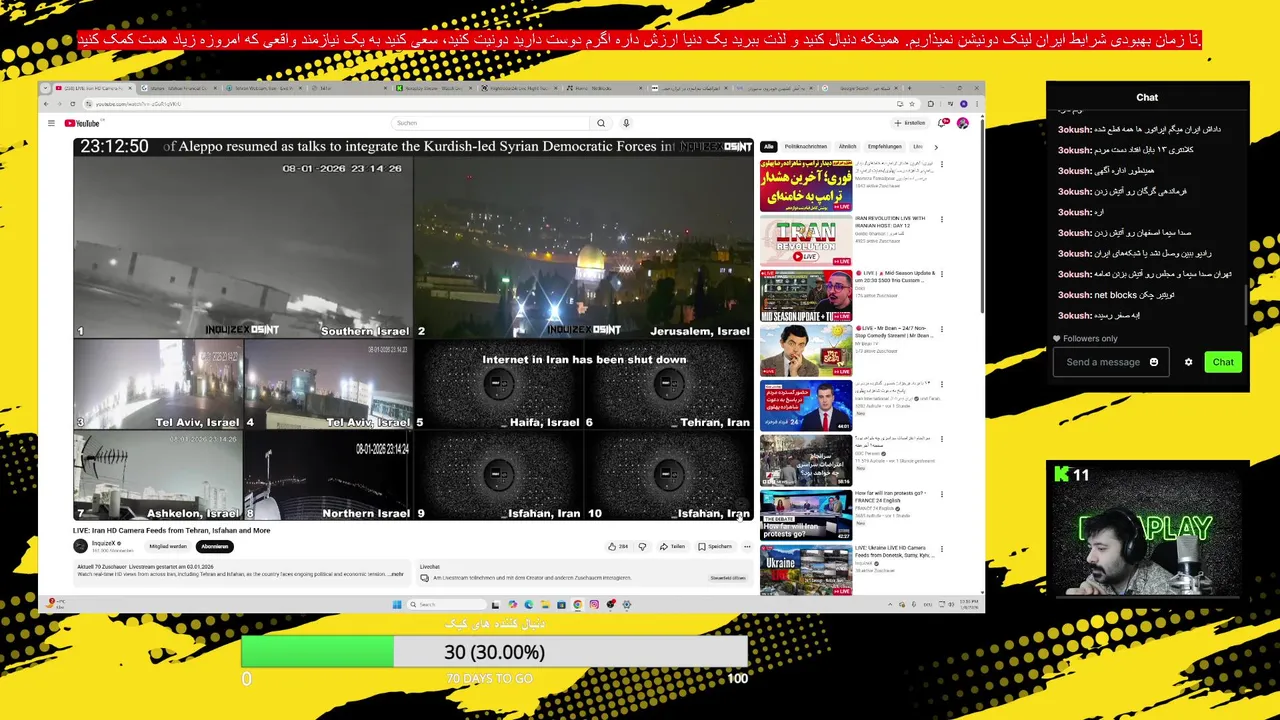Expand the video description with mehr
The image size is (1280, 720).
click(x=397, y=575)
